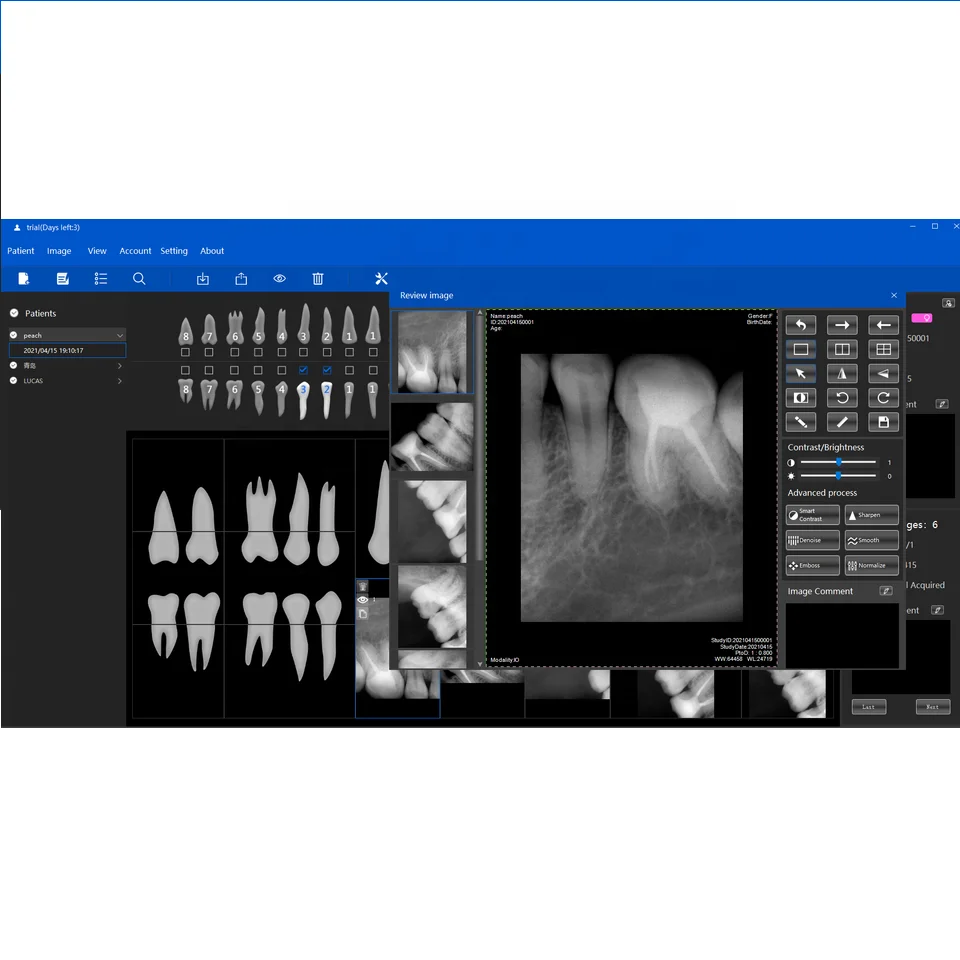Open the Setting menu
Viewport: 960px width, 960px height.
coord(174,251)
